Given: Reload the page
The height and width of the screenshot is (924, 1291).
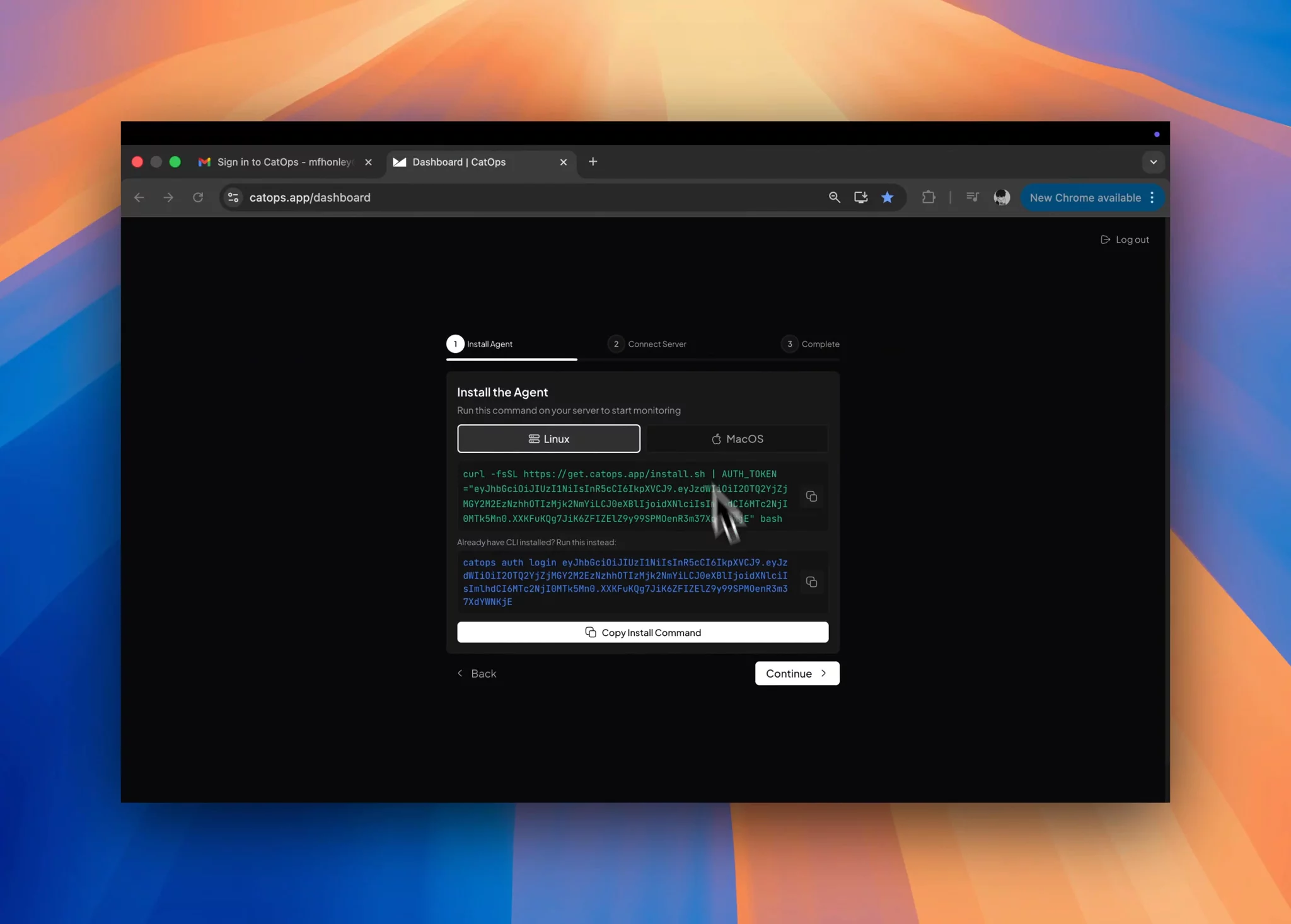Looking at the screenshot, I should [x=198, y=197].
